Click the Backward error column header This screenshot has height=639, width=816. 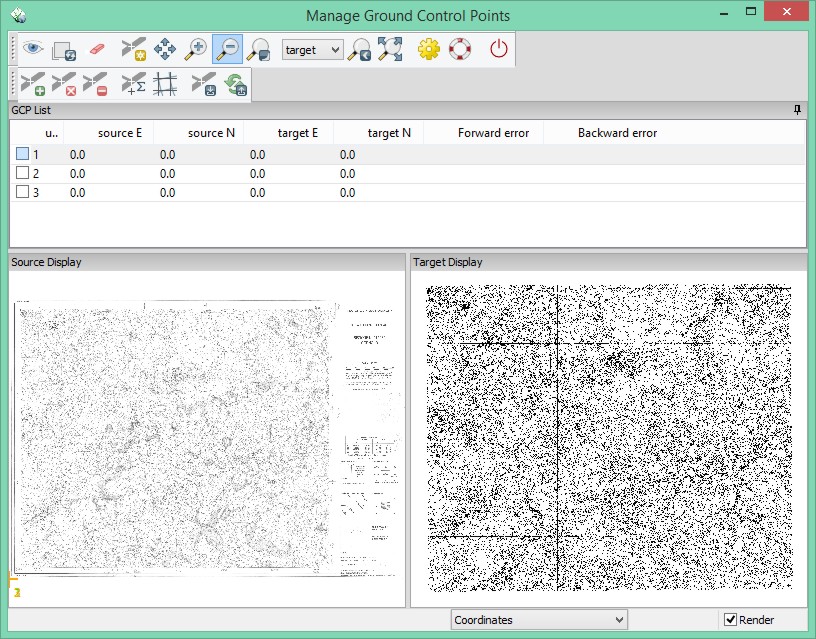click(618, 133)
